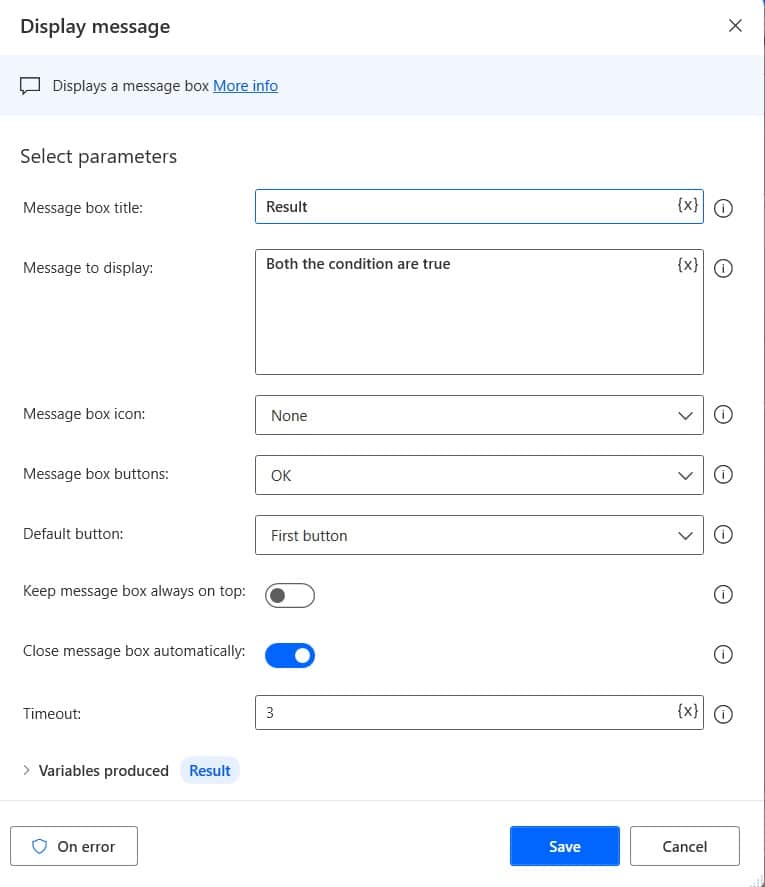Show info for Message to display
The height and width of the screenshot is (887, 765).
click(x=723, y=268)
